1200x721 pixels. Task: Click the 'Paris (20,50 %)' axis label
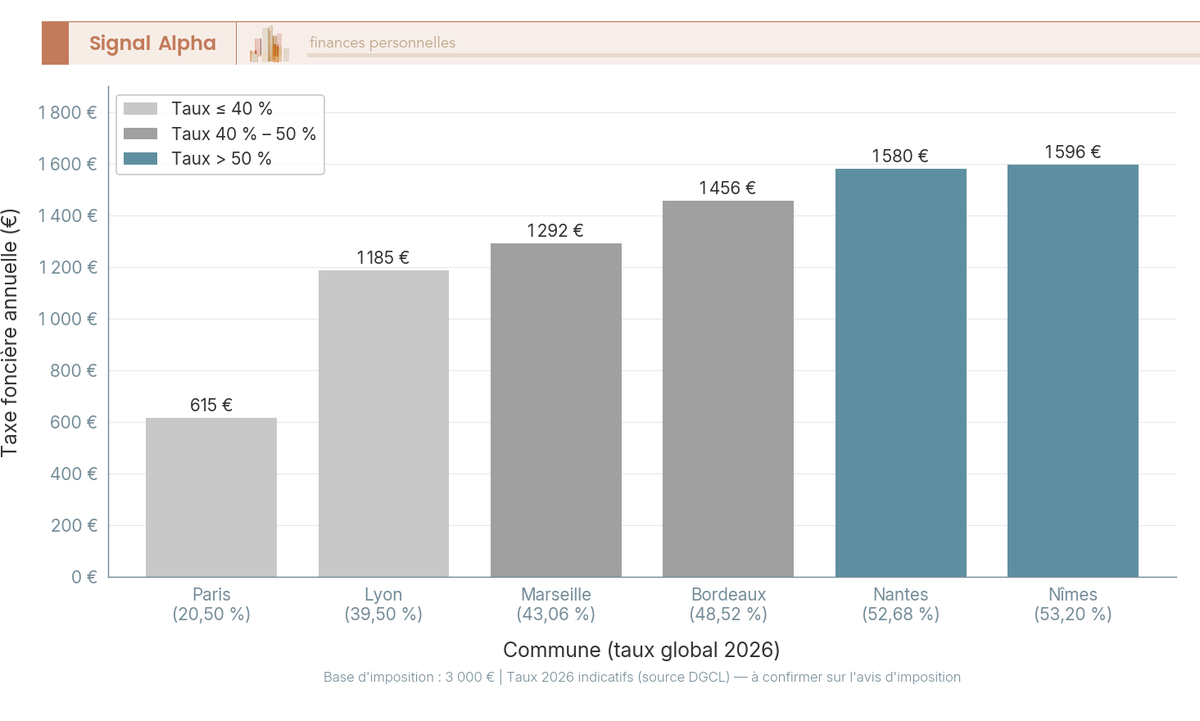pos(211,604)
